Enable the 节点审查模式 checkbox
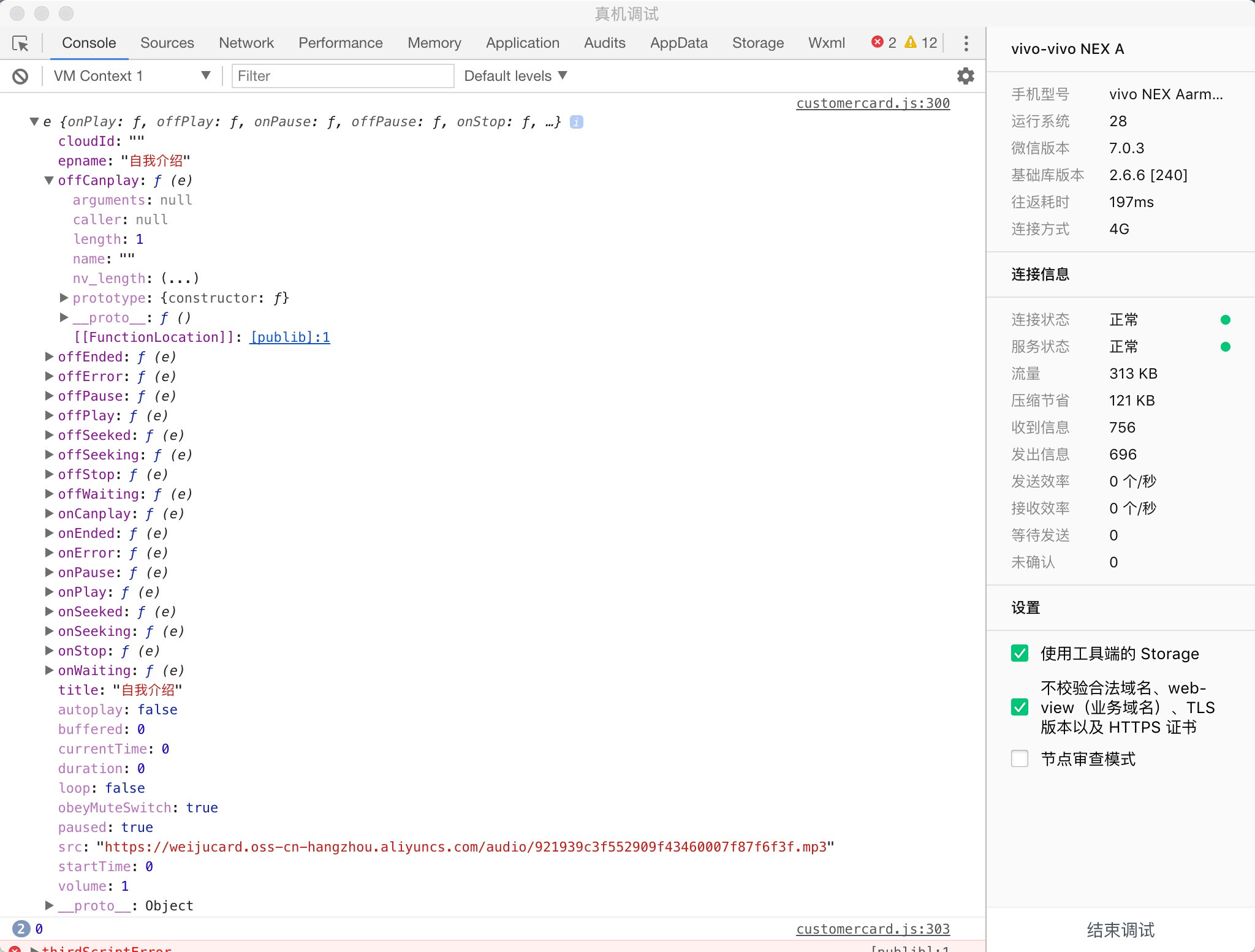1255x952 pixels. coord(1020,758)
